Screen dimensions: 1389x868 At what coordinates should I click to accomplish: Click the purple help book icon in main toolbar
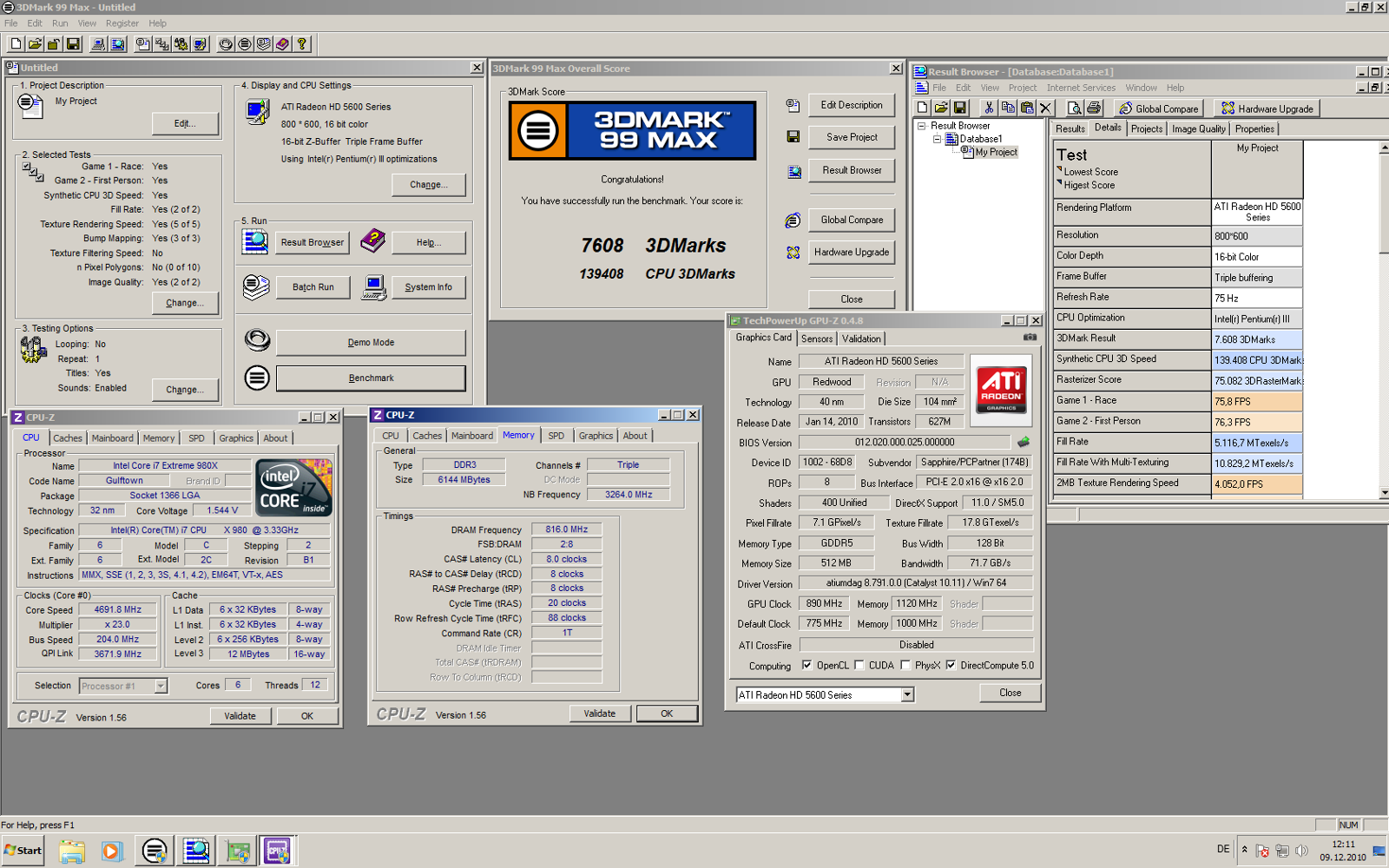(x=283, y=44)
